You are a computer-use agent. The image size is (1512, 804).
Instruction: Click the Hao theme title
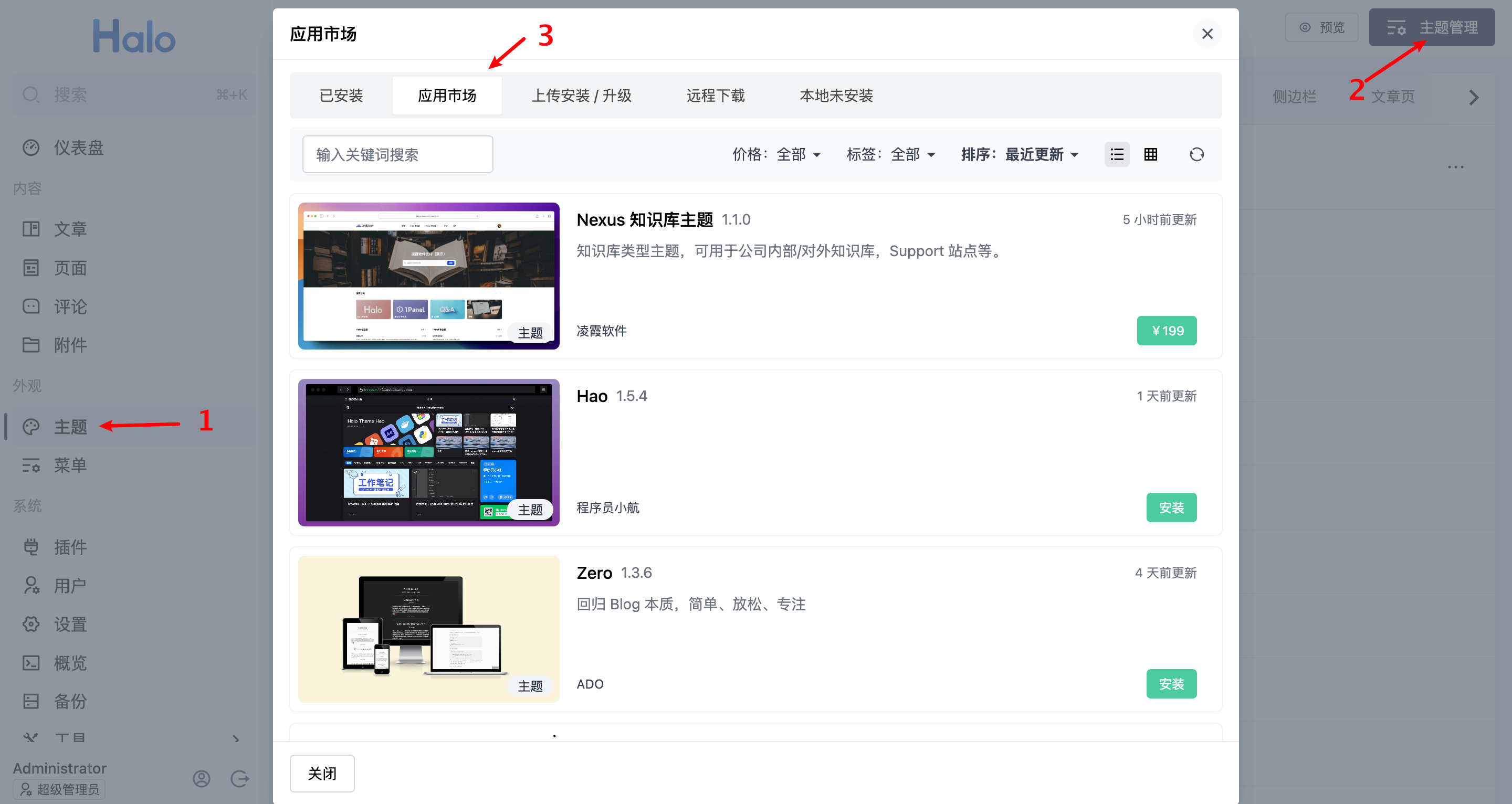(592, 396)
